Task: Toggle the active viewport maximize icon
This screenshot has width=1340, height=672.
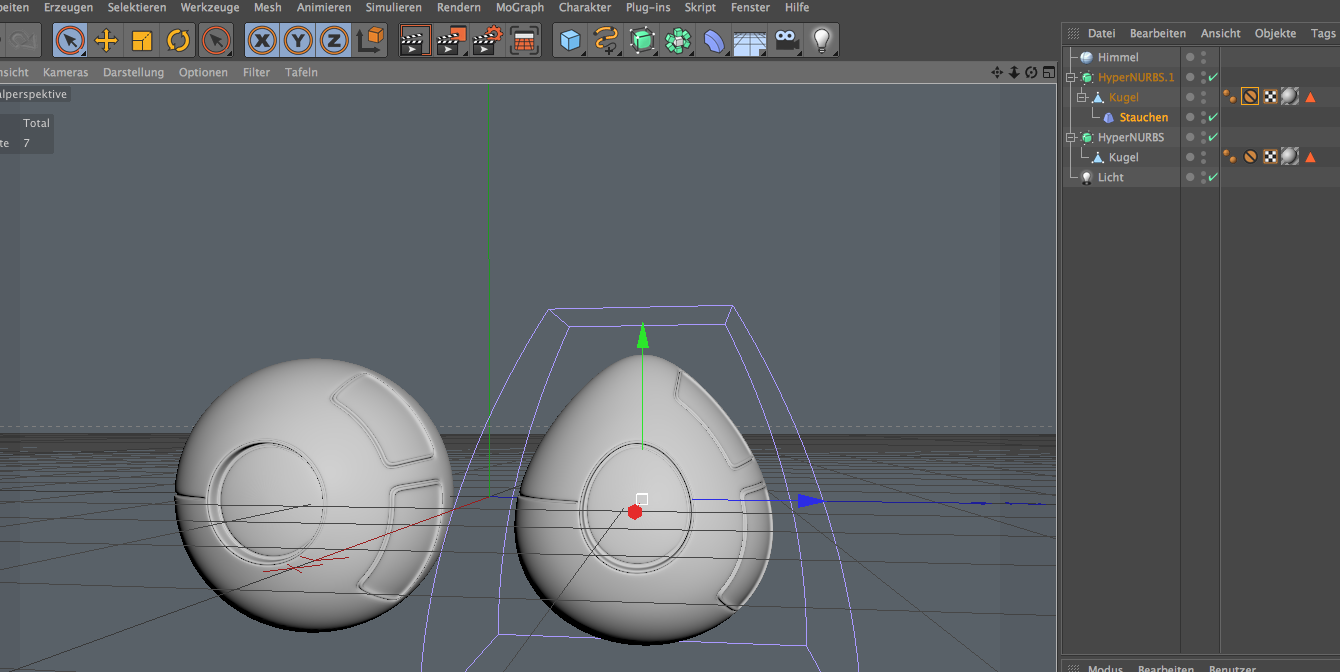Action: pyautogui.click(x=1048, y=72)
